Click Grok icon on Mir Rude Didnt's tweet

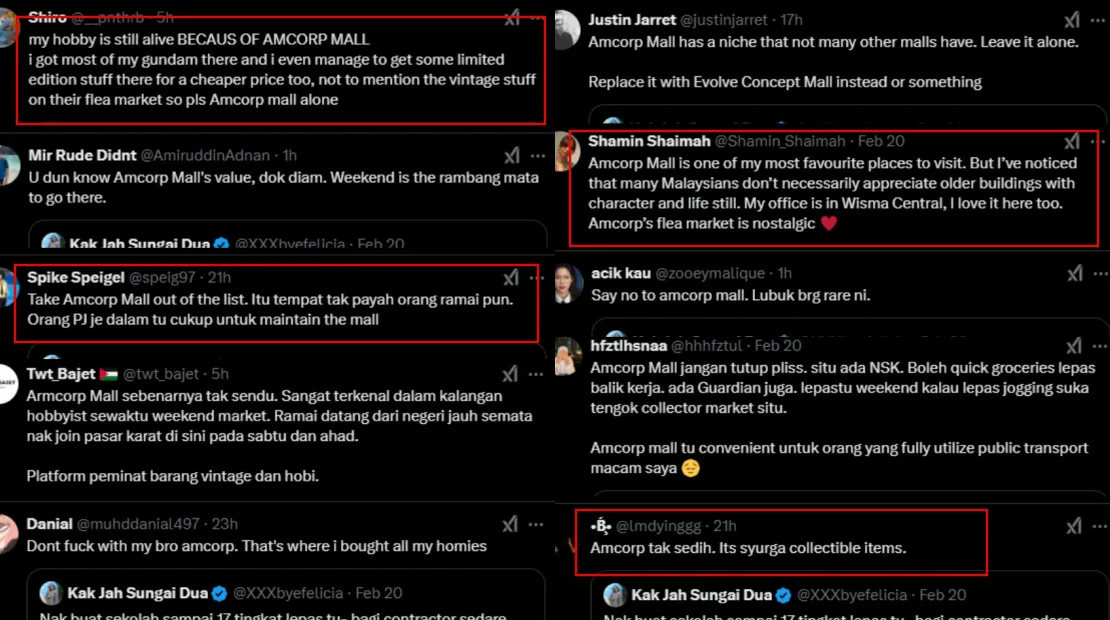click(x=511, y=155)
